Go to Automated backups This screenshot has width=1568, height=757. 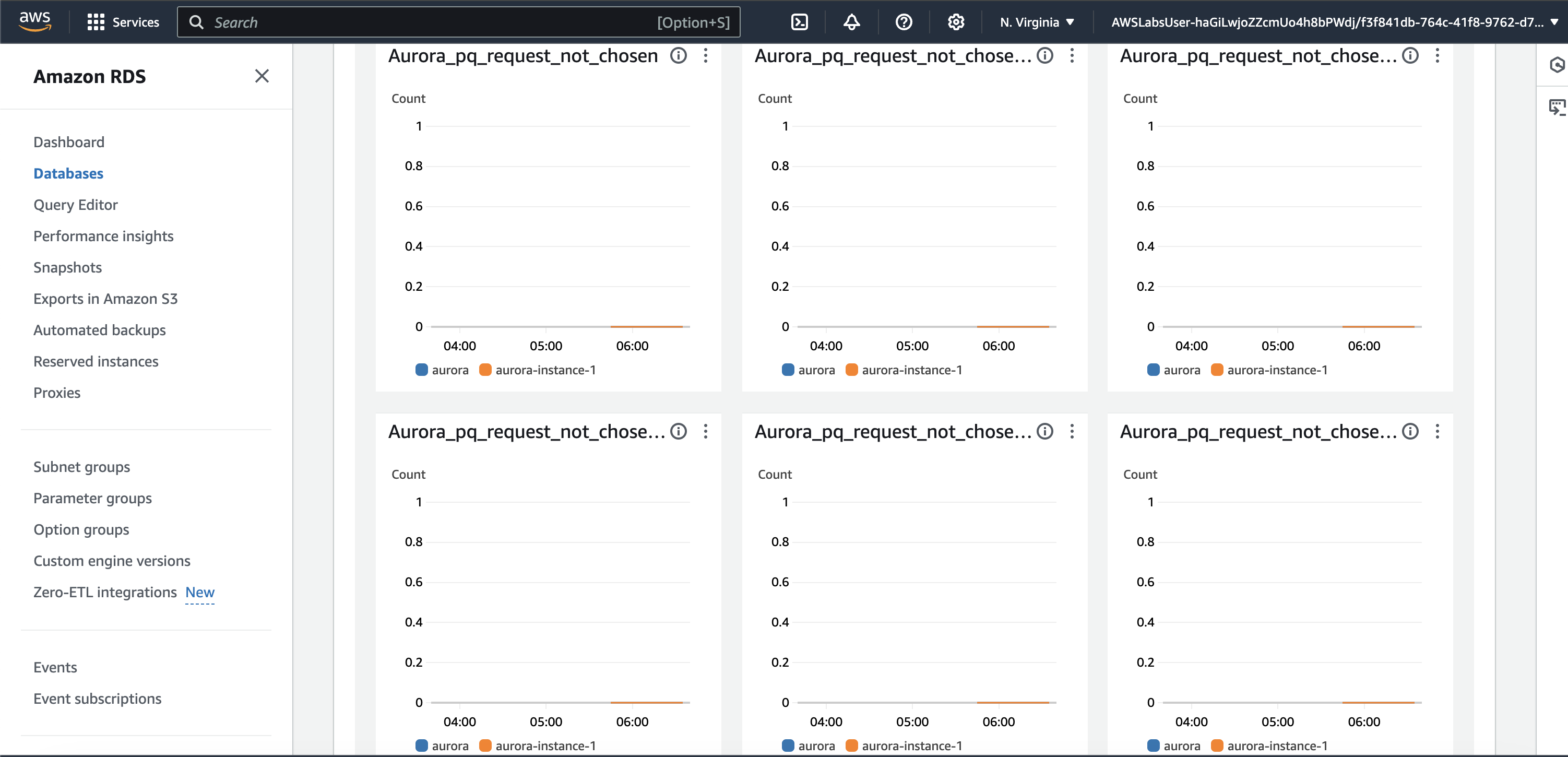pos(99,330)
